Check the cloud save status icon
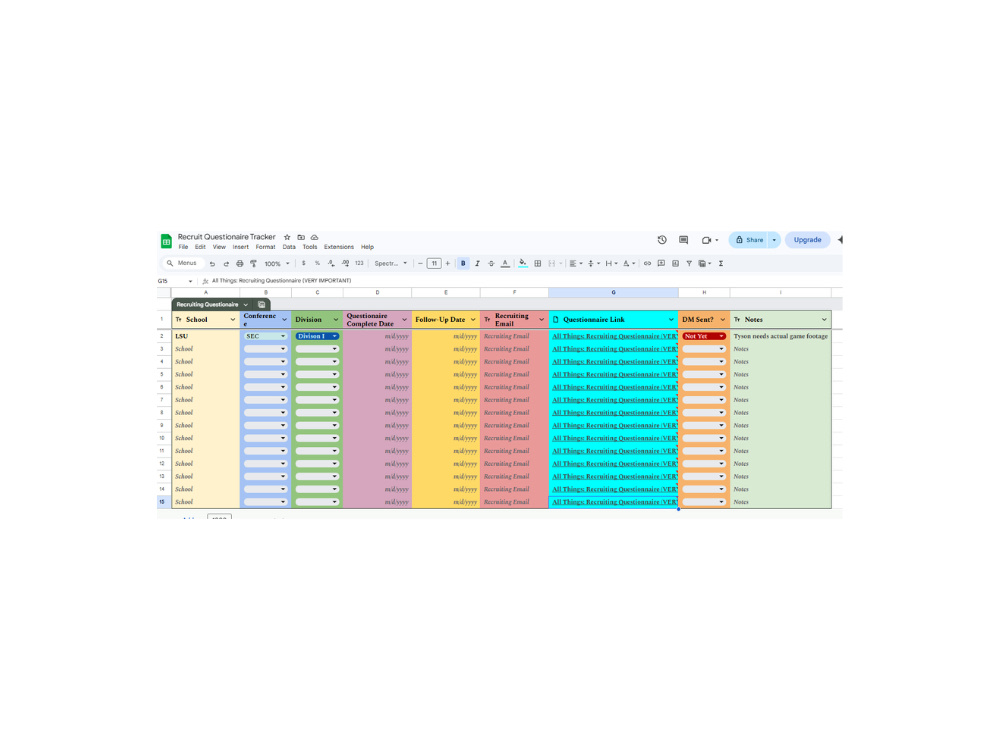This screenshot has height=750, width=1000. [x=314, y=237]
